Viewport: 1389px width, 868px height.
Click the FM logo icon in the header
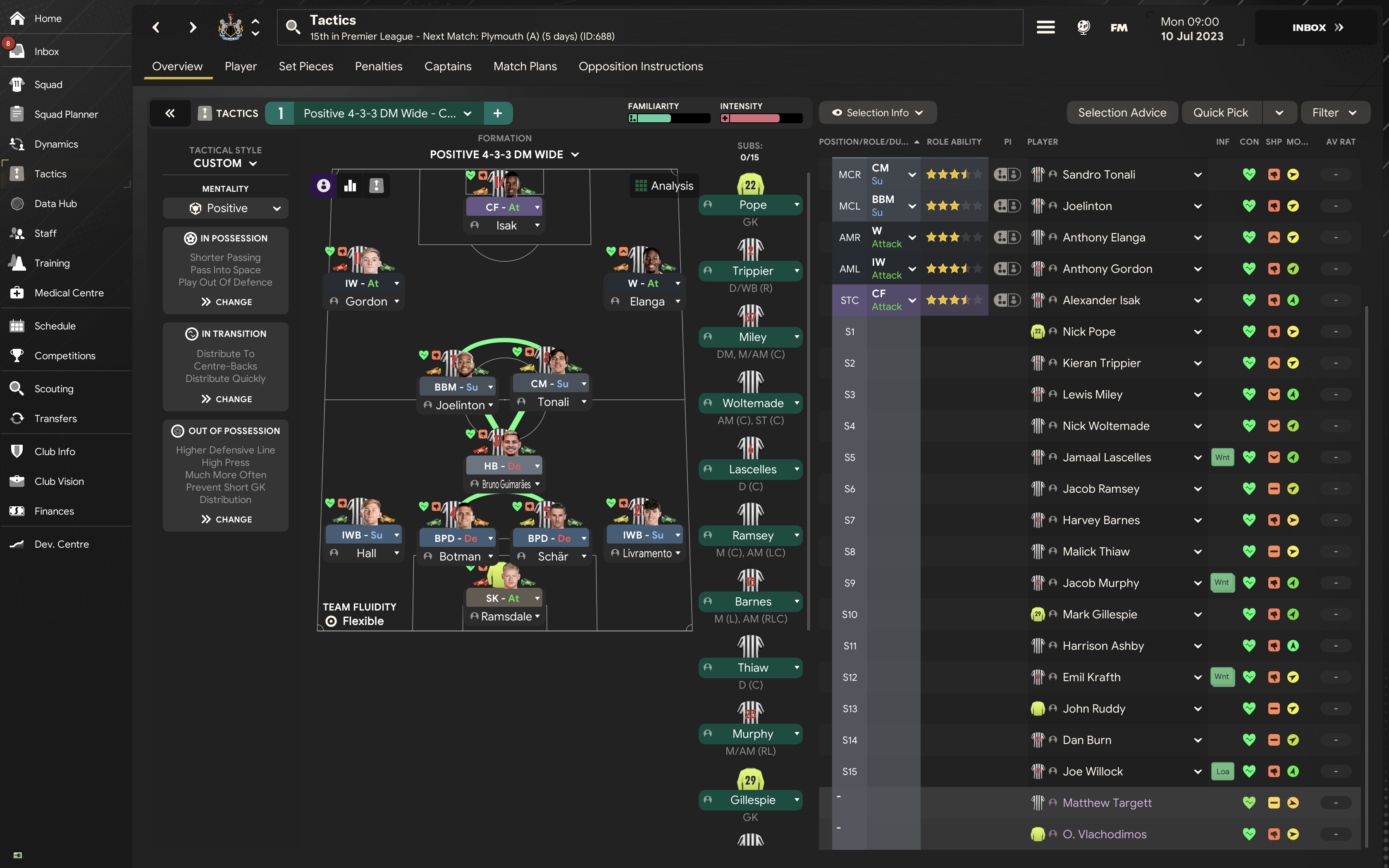(1118, 27)
